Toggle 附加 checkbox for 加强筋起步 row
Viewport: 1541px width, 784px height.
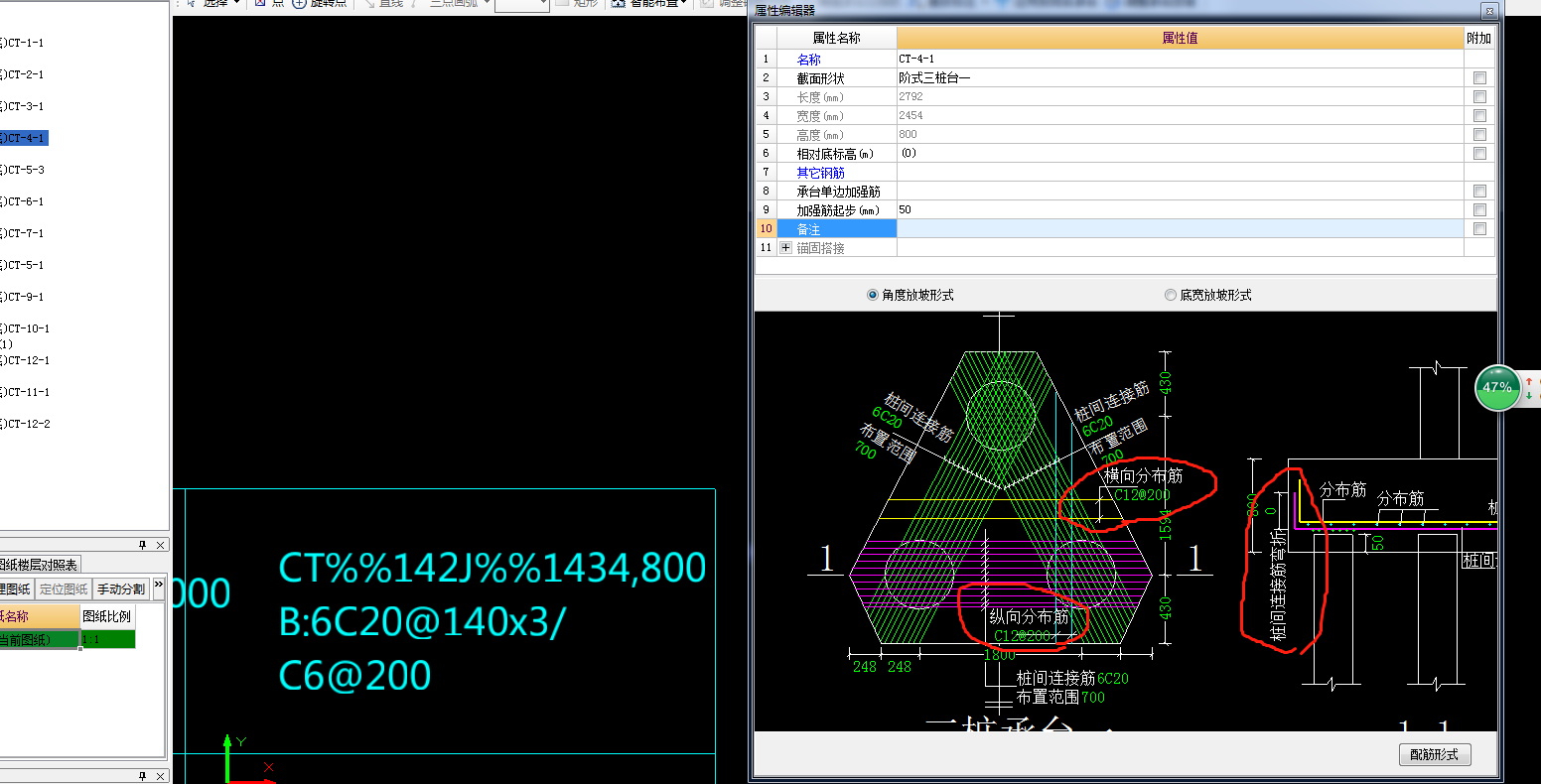[x=1479, y=209]
